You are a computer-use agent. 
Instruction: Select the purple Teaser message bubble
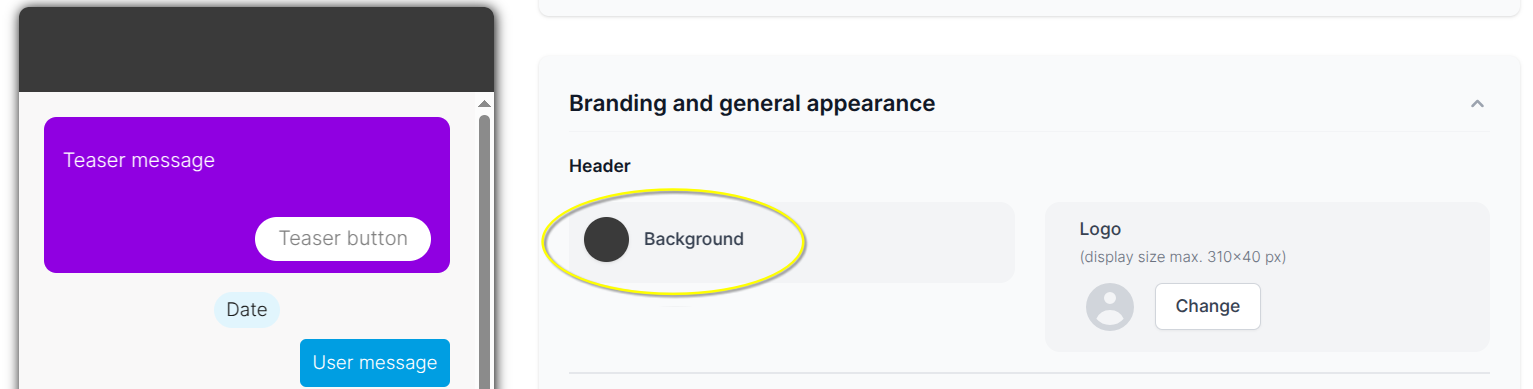247,195
